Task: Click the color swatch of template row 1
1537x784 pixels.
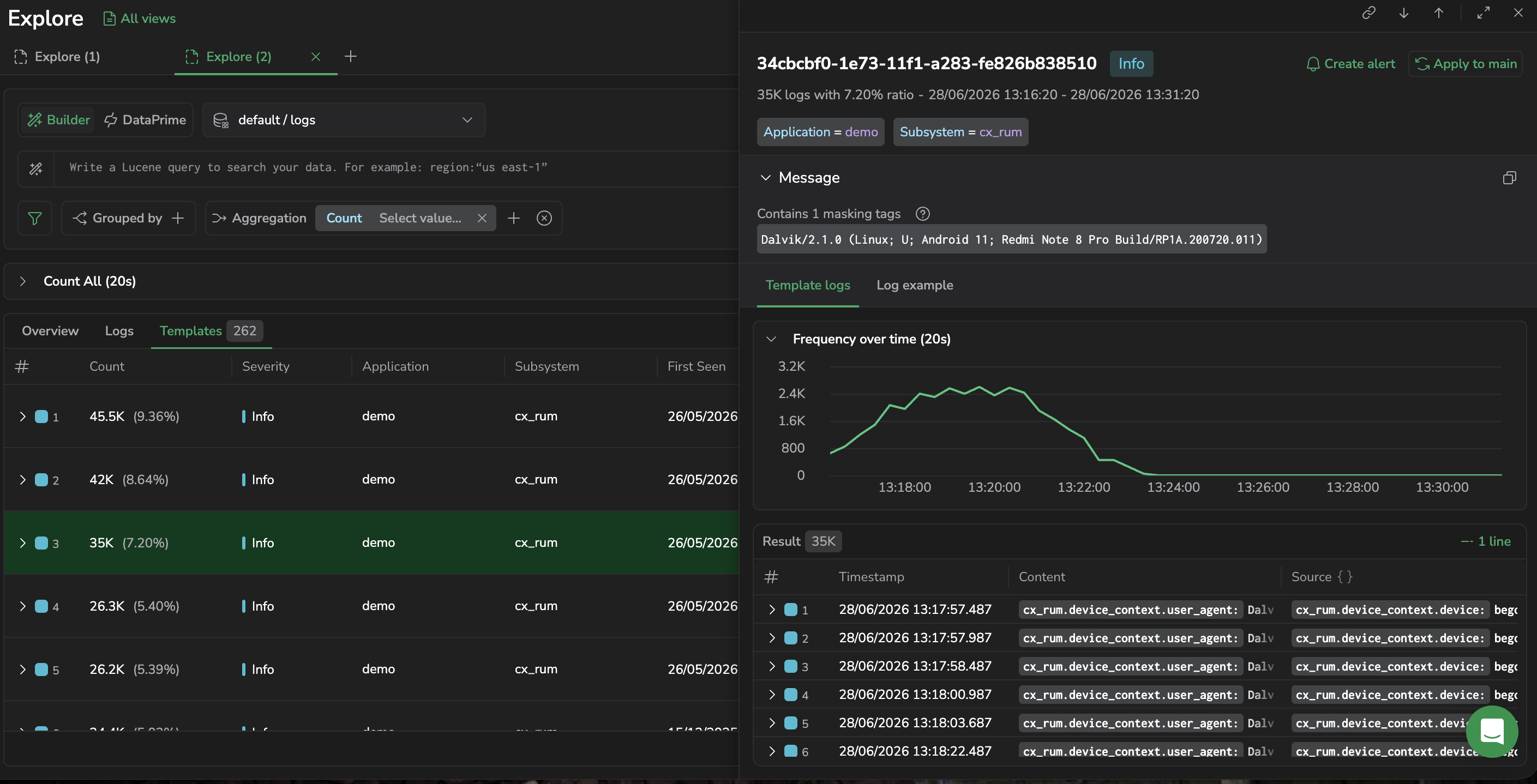Action: 41,417
